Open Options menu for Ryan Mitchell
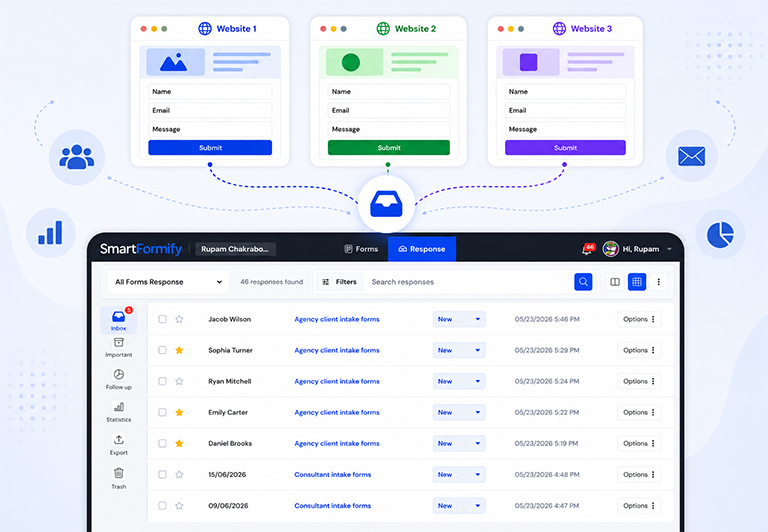The image size is (768, 532). click(639, 381)
